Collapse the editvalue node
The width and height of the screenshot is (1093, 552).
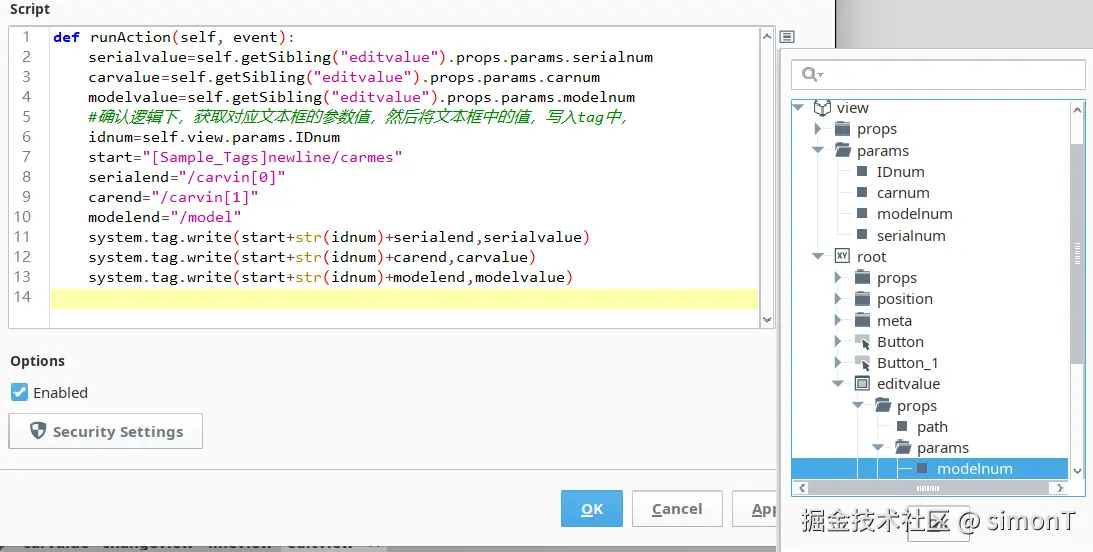coord(838,384)
